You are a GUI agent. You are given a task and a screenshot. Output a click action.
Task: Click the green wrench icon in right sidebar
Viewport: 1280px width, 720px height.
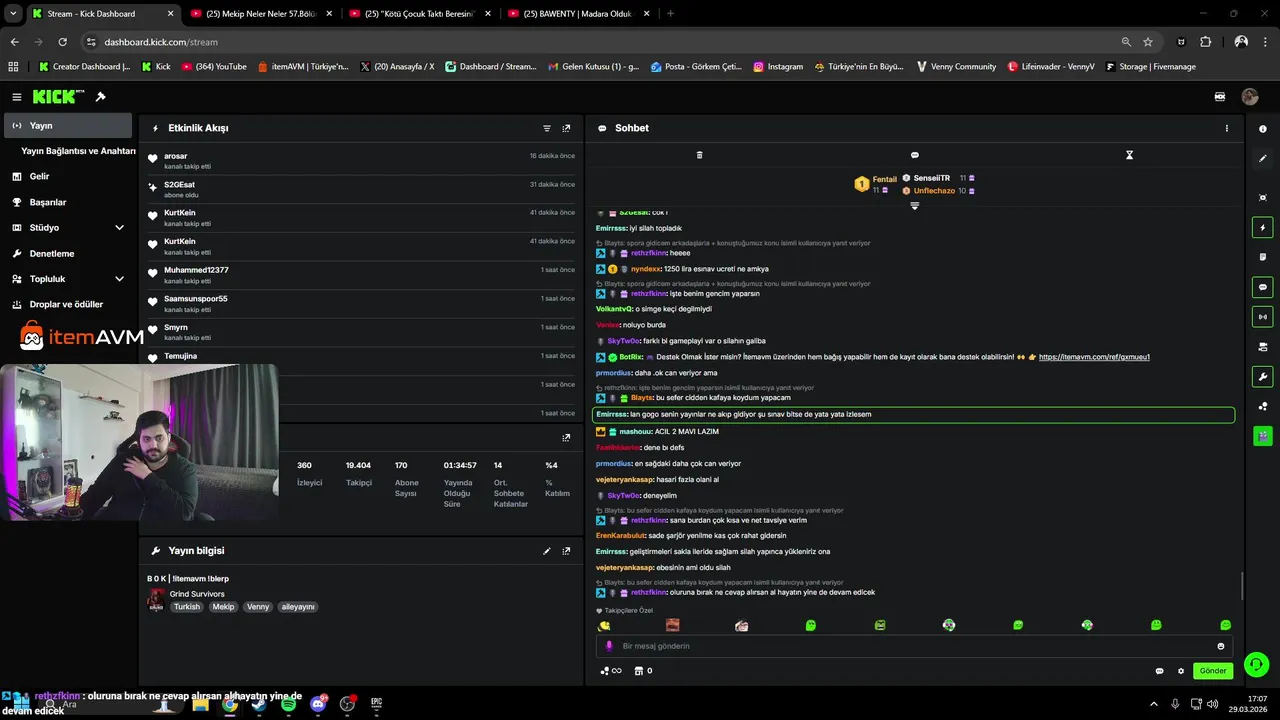(x=1263, y=377)
